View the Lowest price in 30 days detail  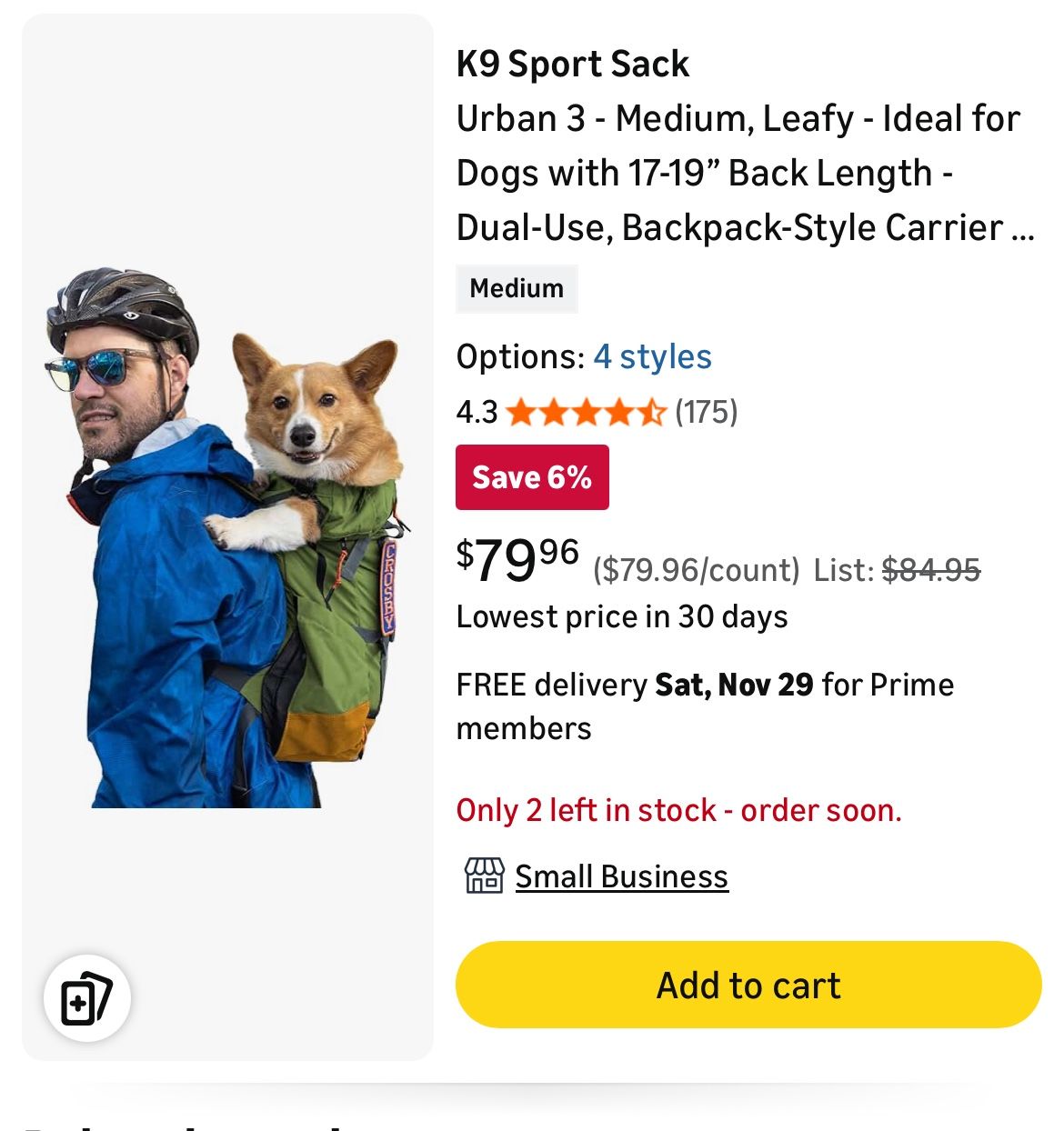[x=623, y=616]
